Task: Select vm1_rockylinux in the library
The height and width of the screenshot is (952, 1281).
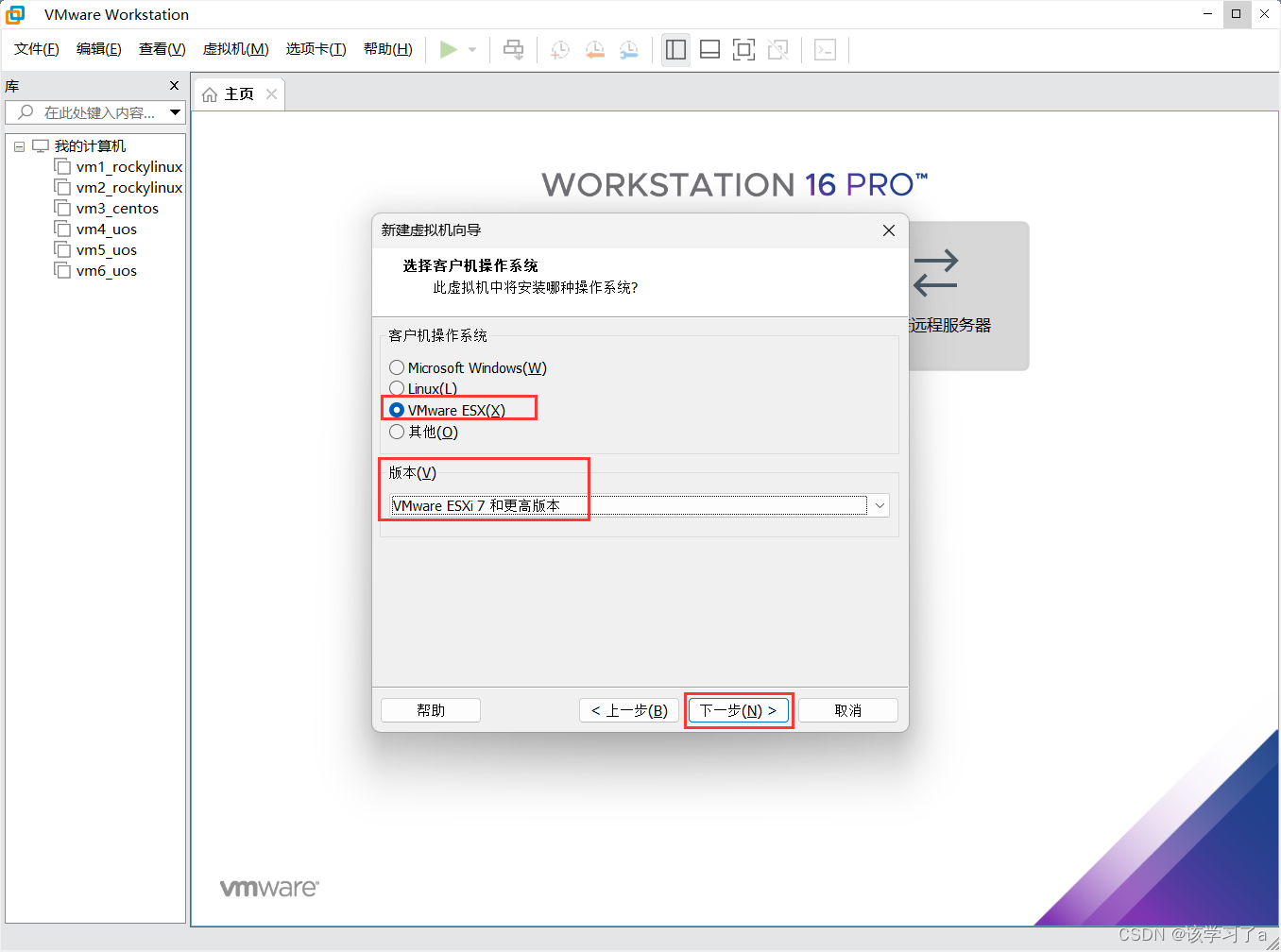Action: (129, 167)
